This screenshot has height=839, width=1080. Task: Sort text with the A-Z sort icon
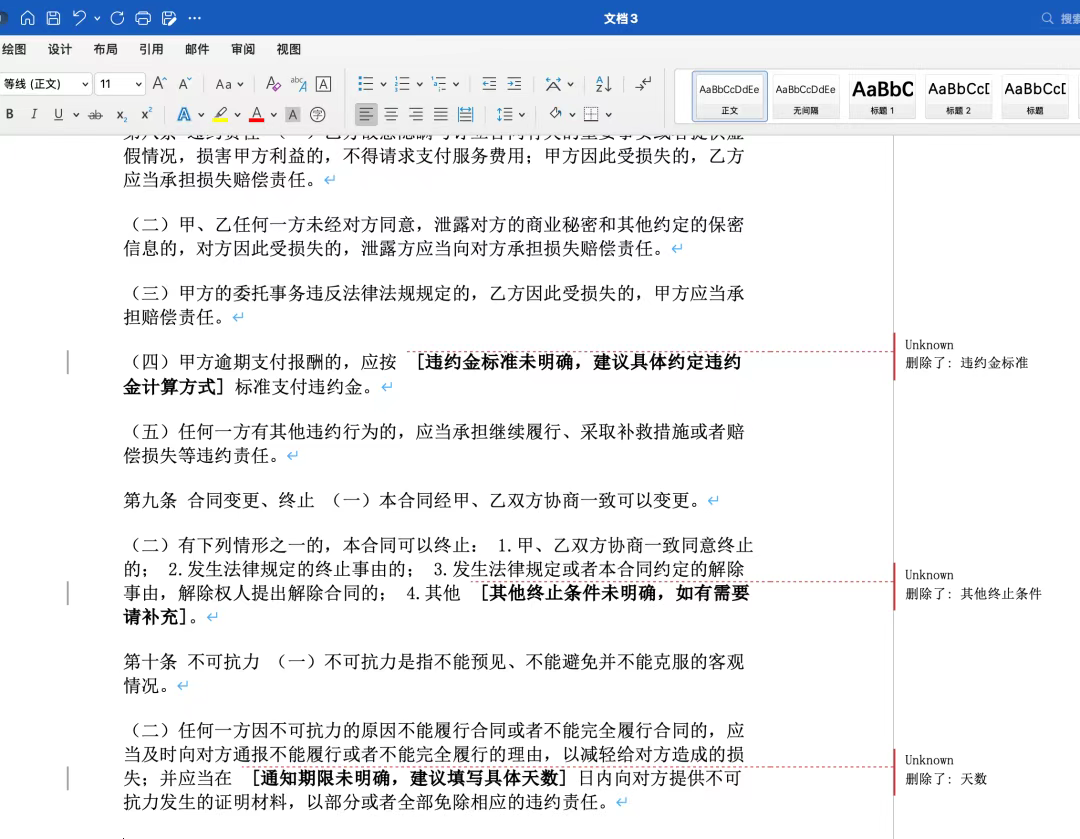coord(603,84)
